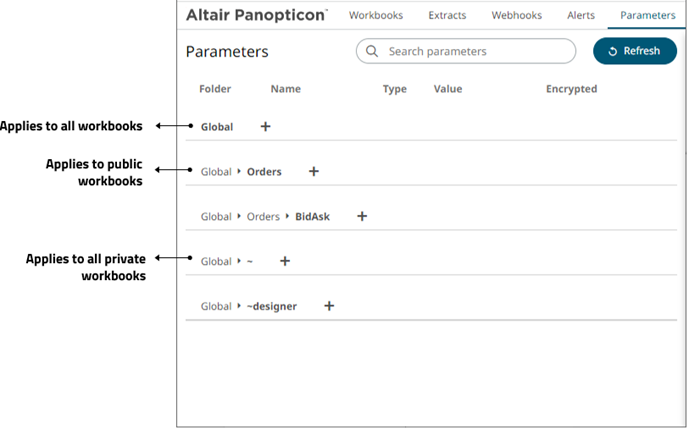Click the Altair Panopticon logo
The image size is (689, 430).
pos(257,15)
